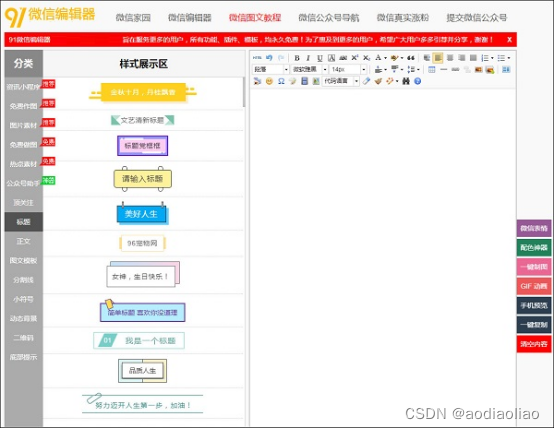Toggle underline formatting

pos(320,58)
